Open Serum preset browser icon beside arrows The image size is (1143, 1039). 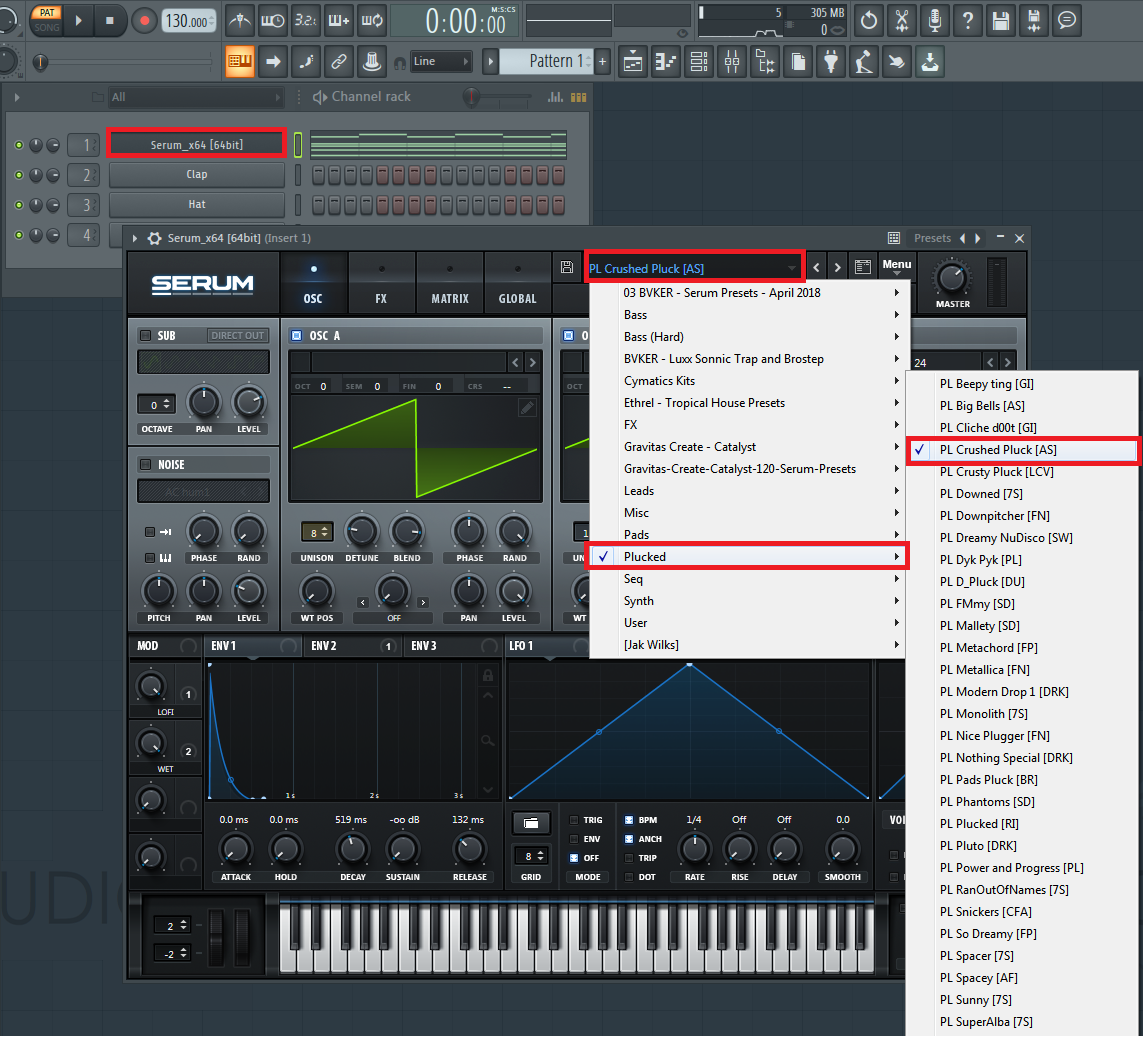coord(862,268)
